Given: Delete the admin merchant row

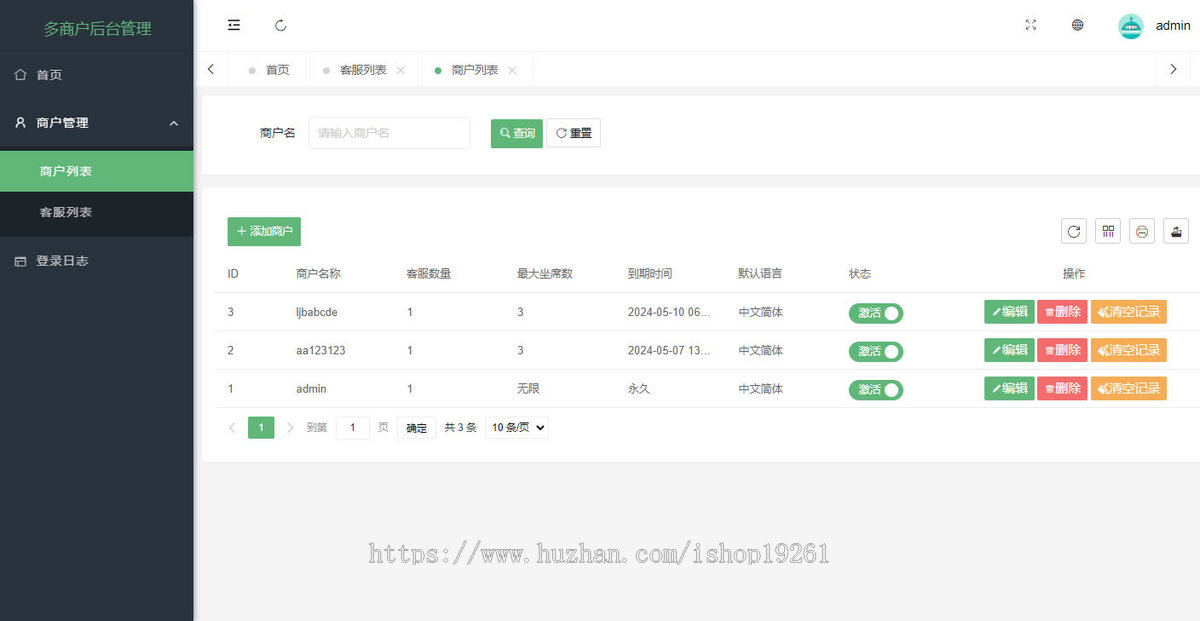Looking at the screenshot, I should [x=1062, y=388].
